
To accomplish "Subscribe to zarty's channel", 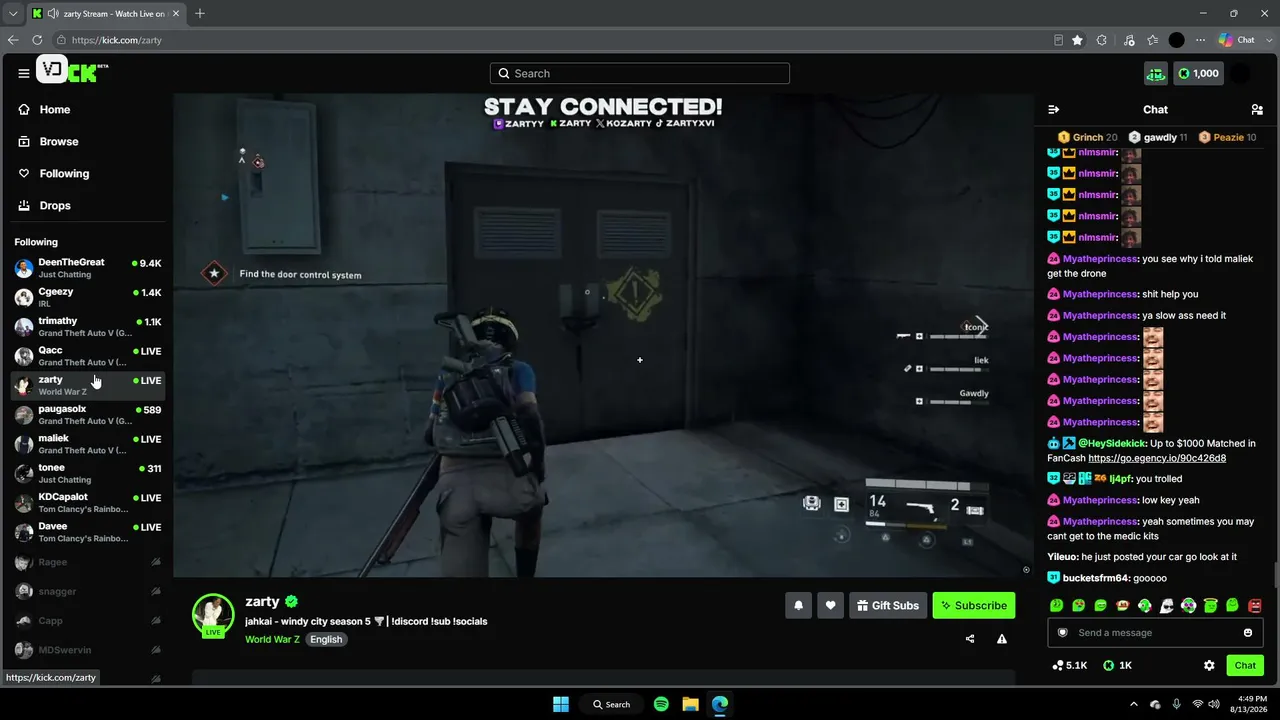I will pyautogui.click(x=974, y=605).
